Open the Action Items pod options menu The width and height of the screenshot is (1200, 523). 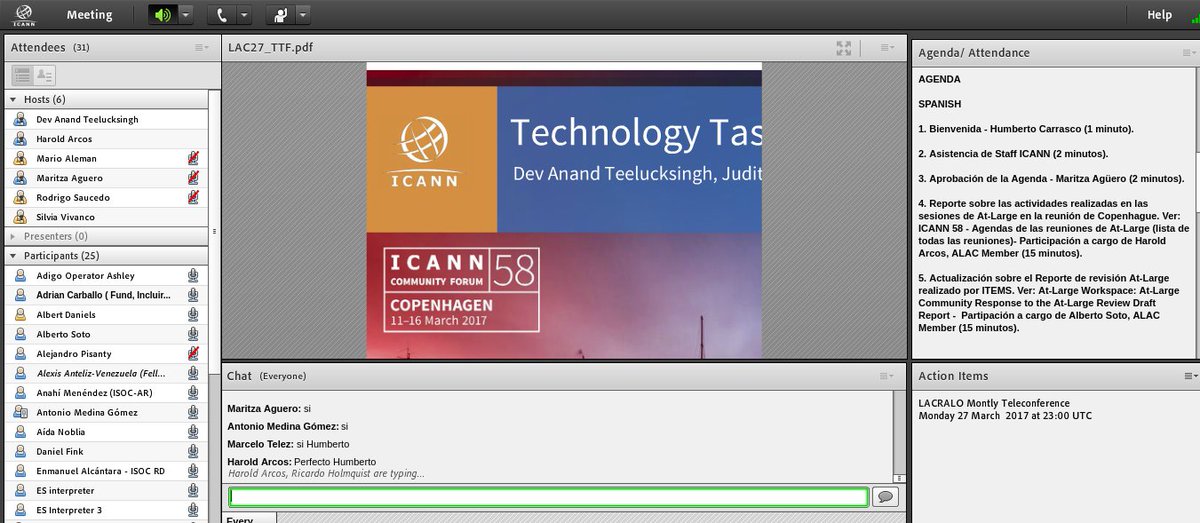1189,376
